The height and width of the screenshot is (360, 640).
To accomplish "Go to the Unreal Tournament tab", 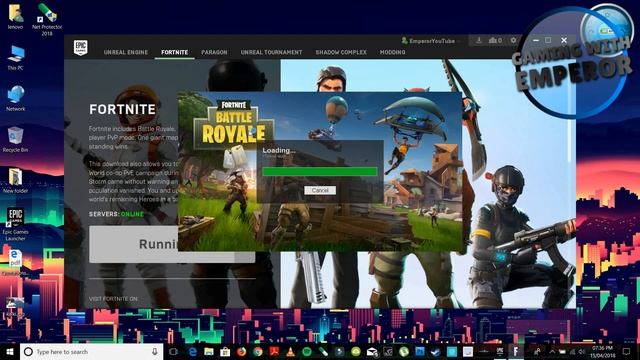I will (x=271, y=52).
